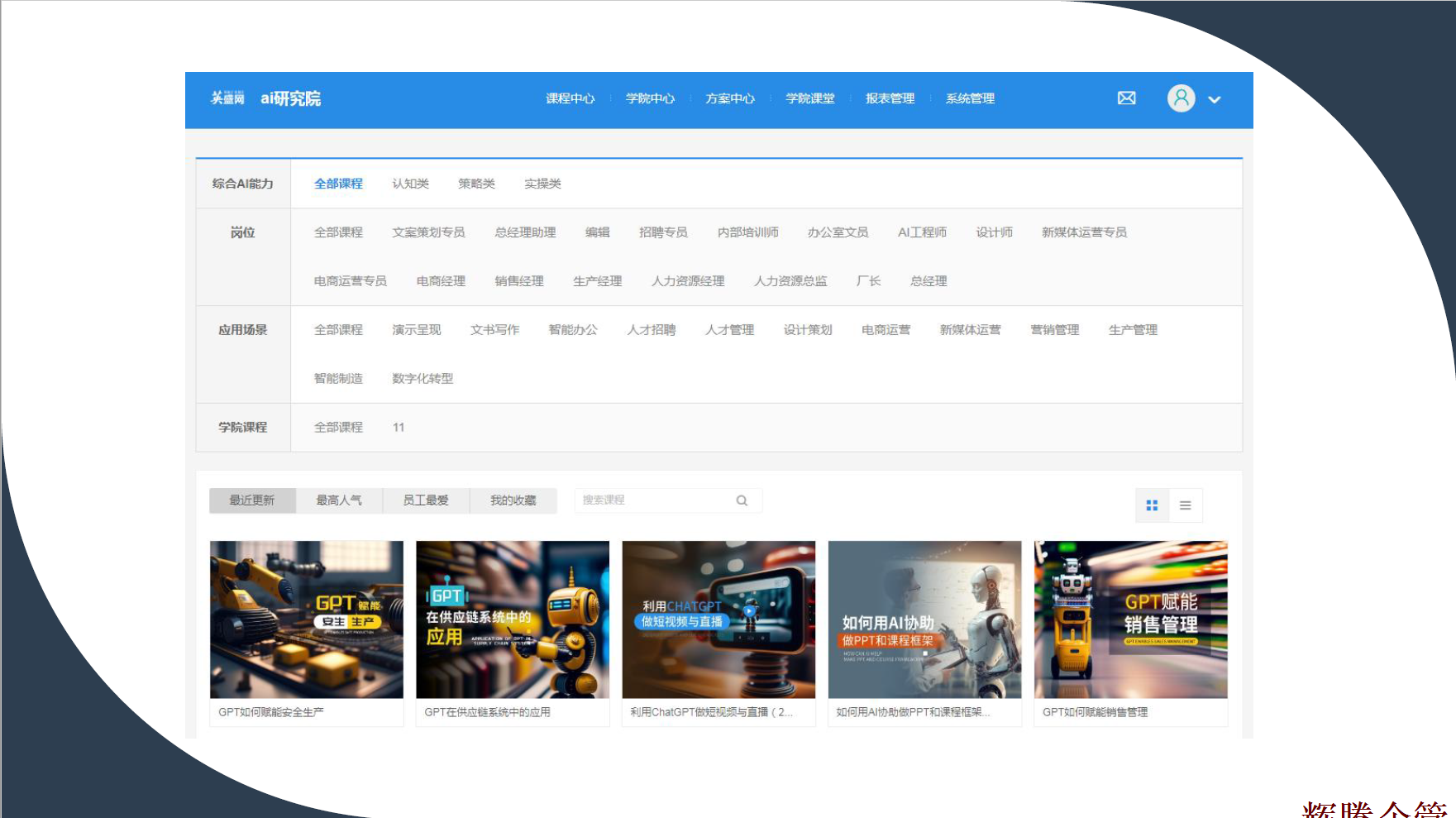
Task: Filter scenario by 智能办公
Action: click(x=573, y=330)
